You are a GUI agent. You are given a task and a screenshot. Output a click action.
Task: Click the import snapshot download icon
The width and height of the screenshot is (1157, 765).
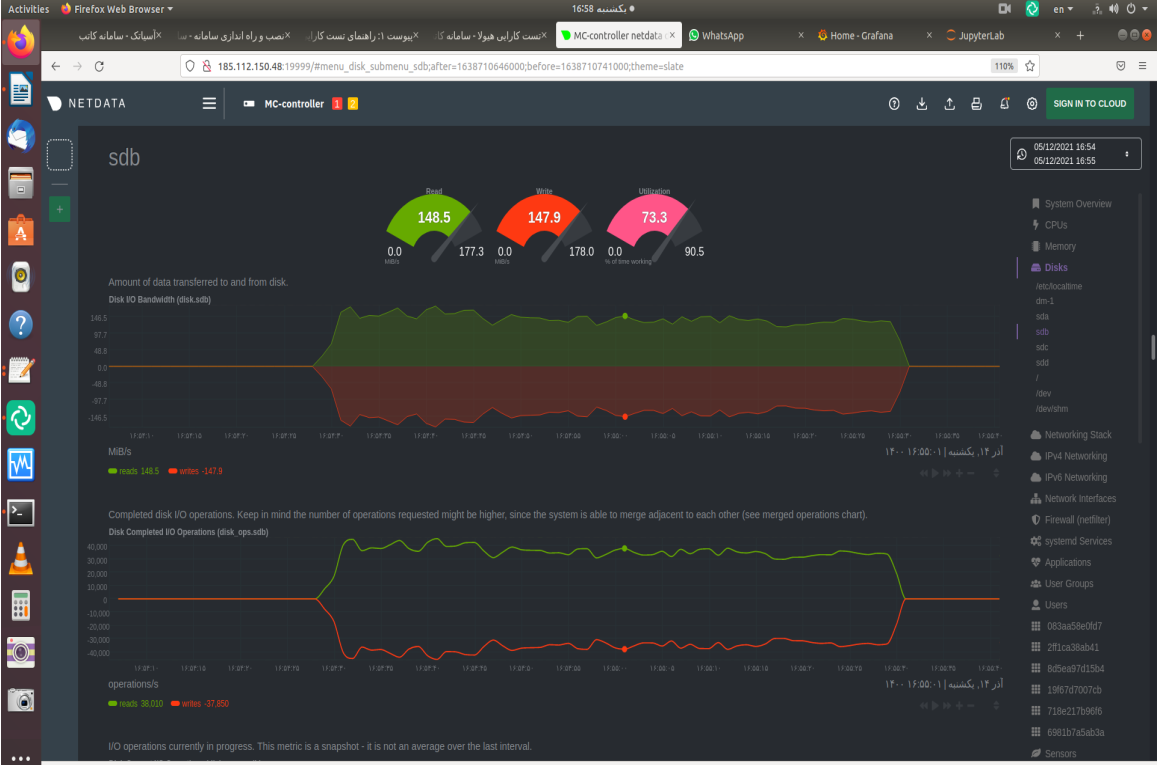click(x=922, y=104)
